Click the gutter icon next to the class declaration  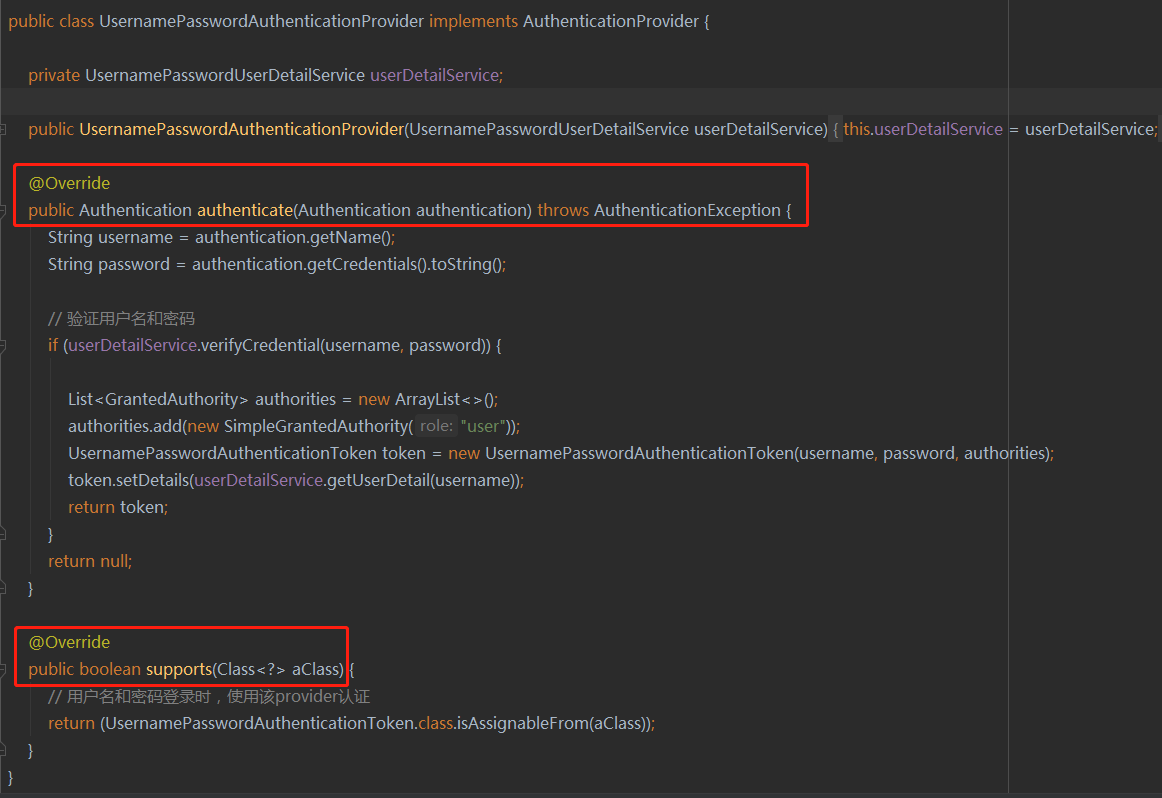click(6, 20)
